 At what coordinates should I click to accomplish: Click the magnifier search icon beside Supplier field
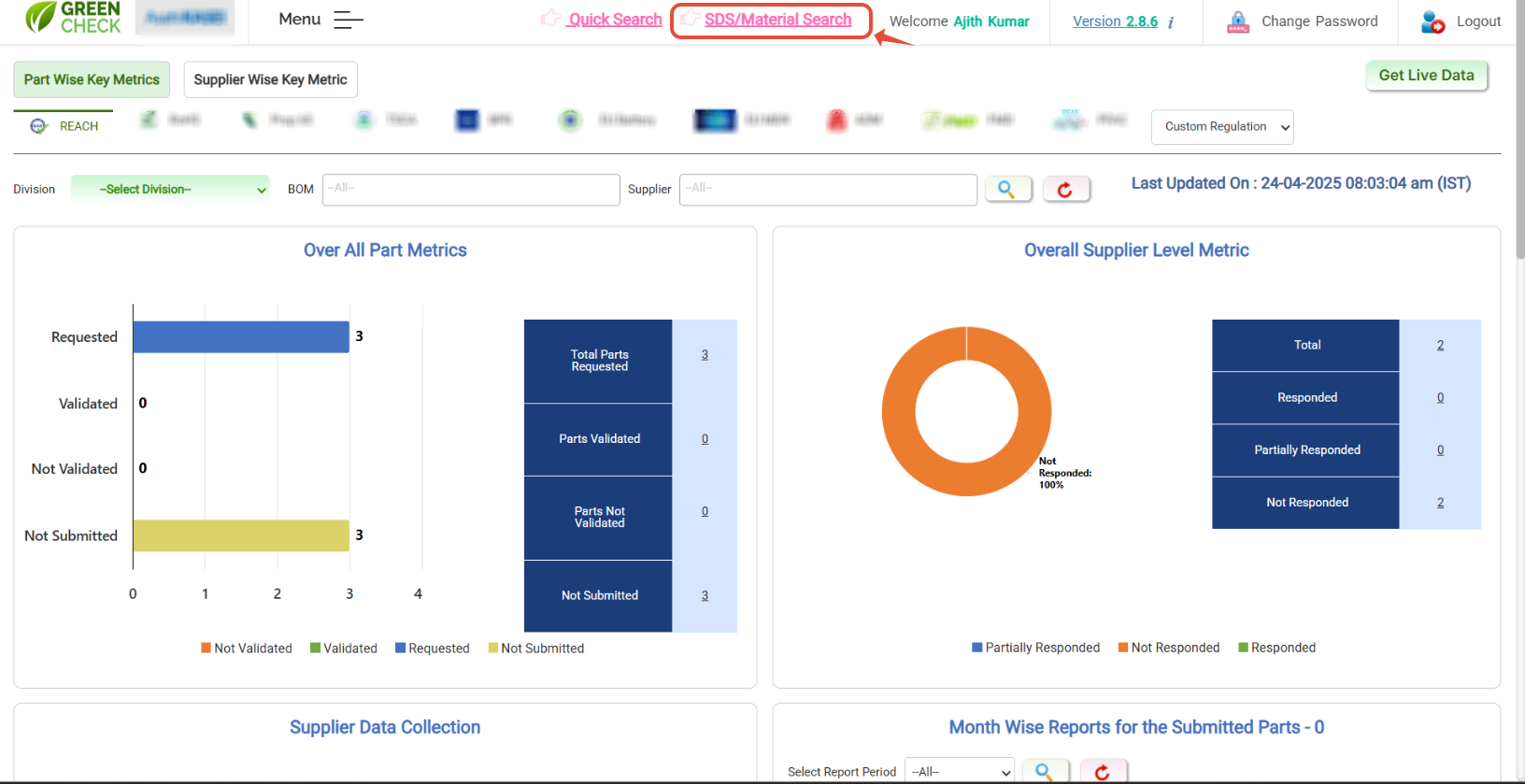(x=1007, y=190)
